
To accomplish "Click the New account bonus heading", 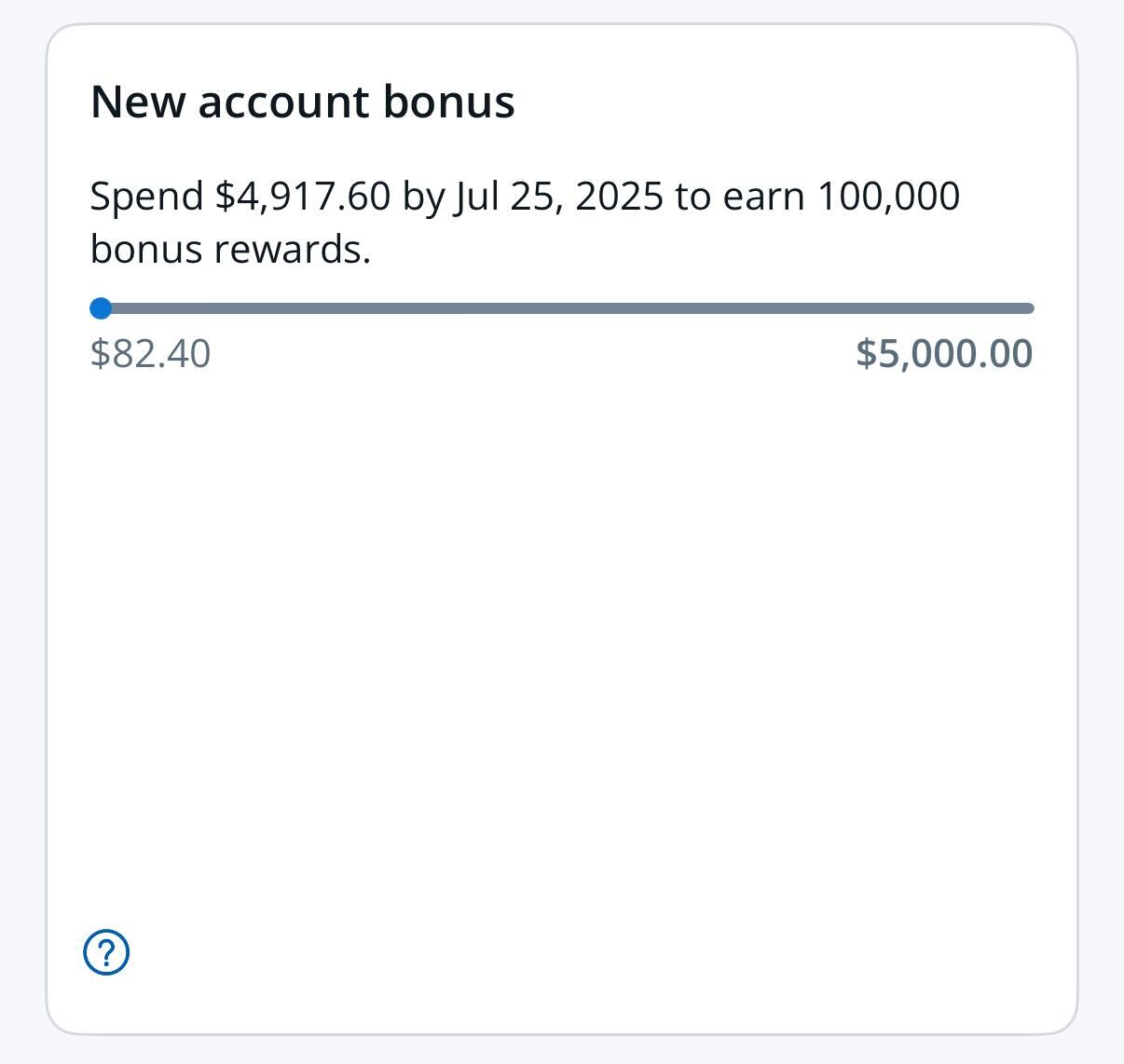I will [303, 102].
